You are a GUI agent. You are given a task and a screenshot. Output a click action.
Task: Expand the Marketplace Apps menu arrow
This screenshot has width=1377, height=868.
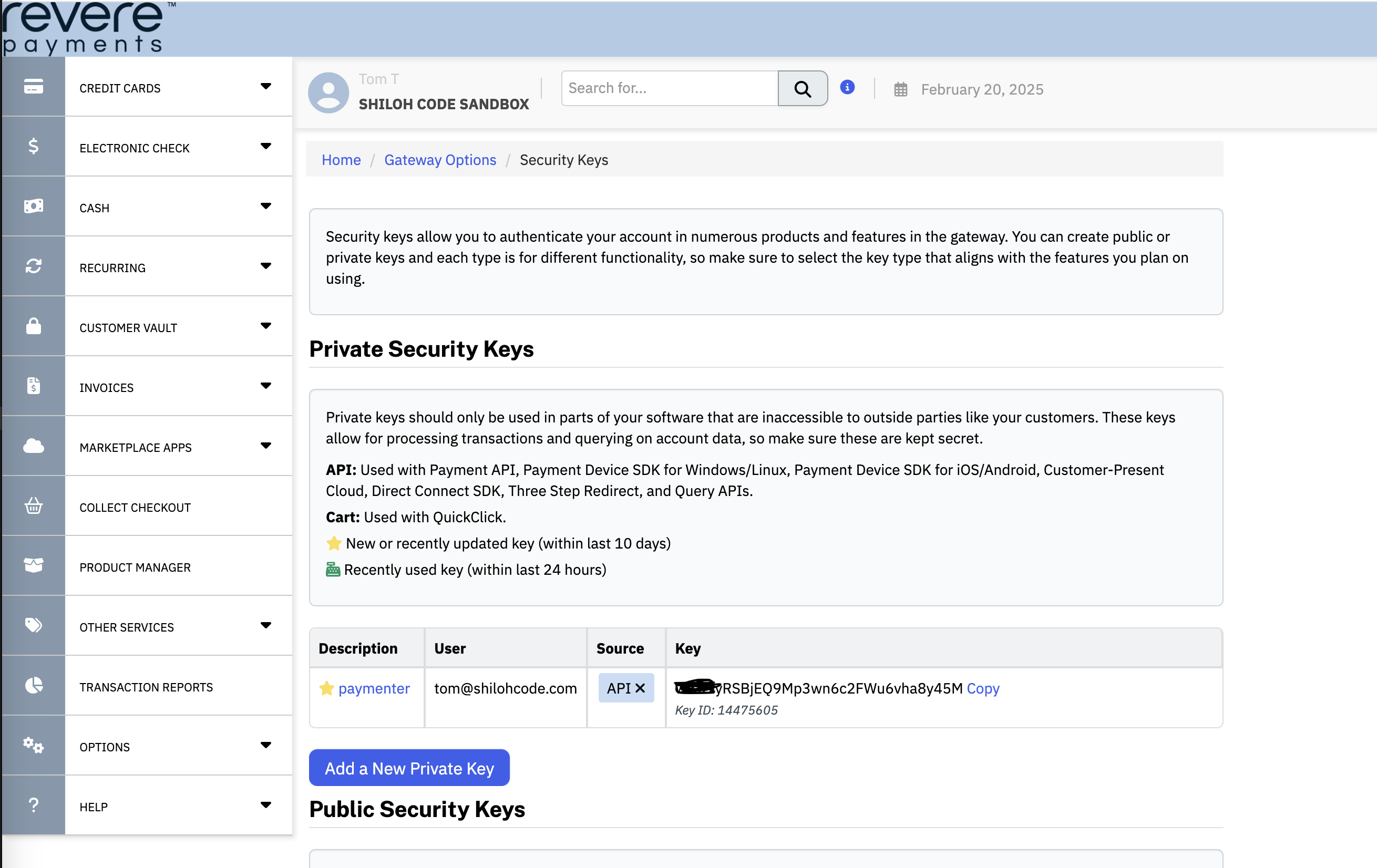[266, 446]
